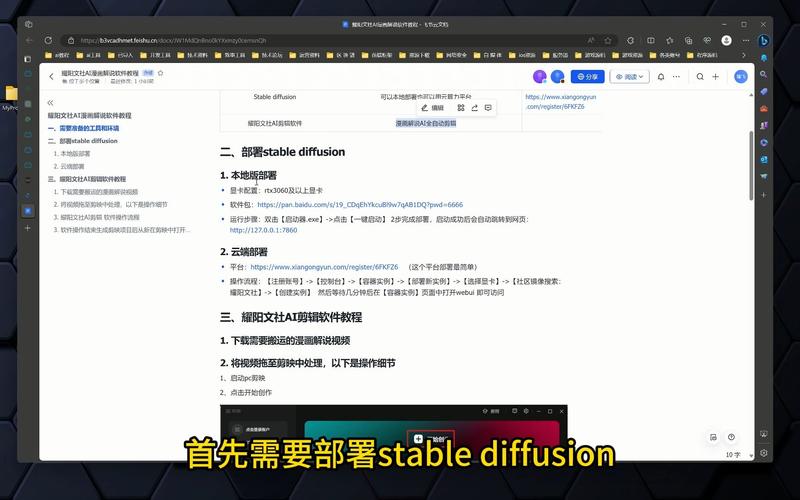Click the MyPro folder icon on desktop
The width and height of the screenshot is (800, 500).
pos(11,97)
